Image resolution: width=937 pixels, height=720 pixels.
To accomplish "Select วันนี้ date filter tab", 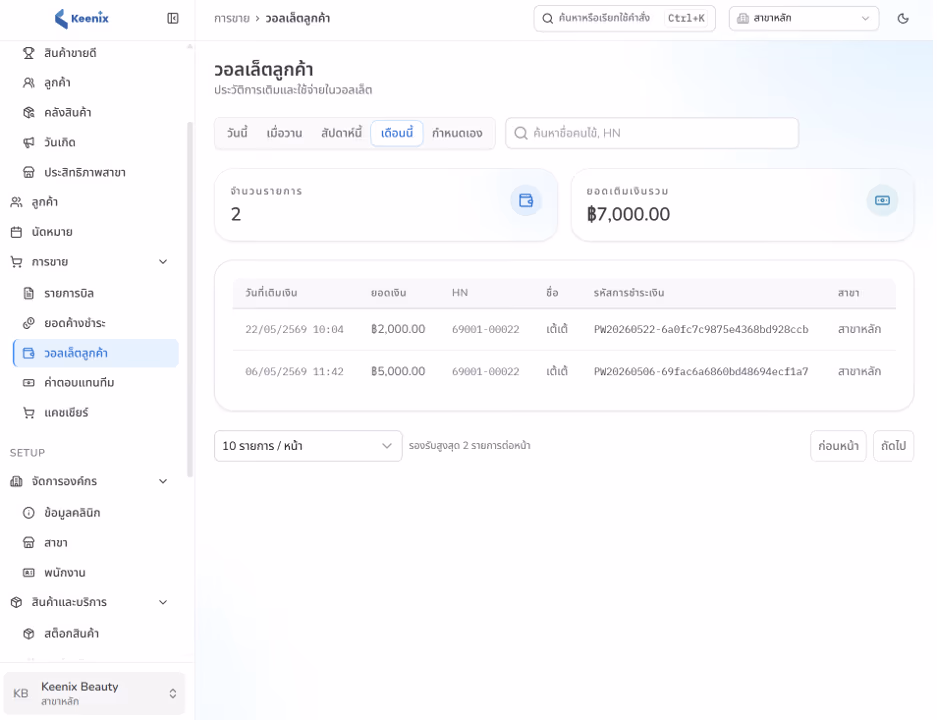I will tap(237, 133).
